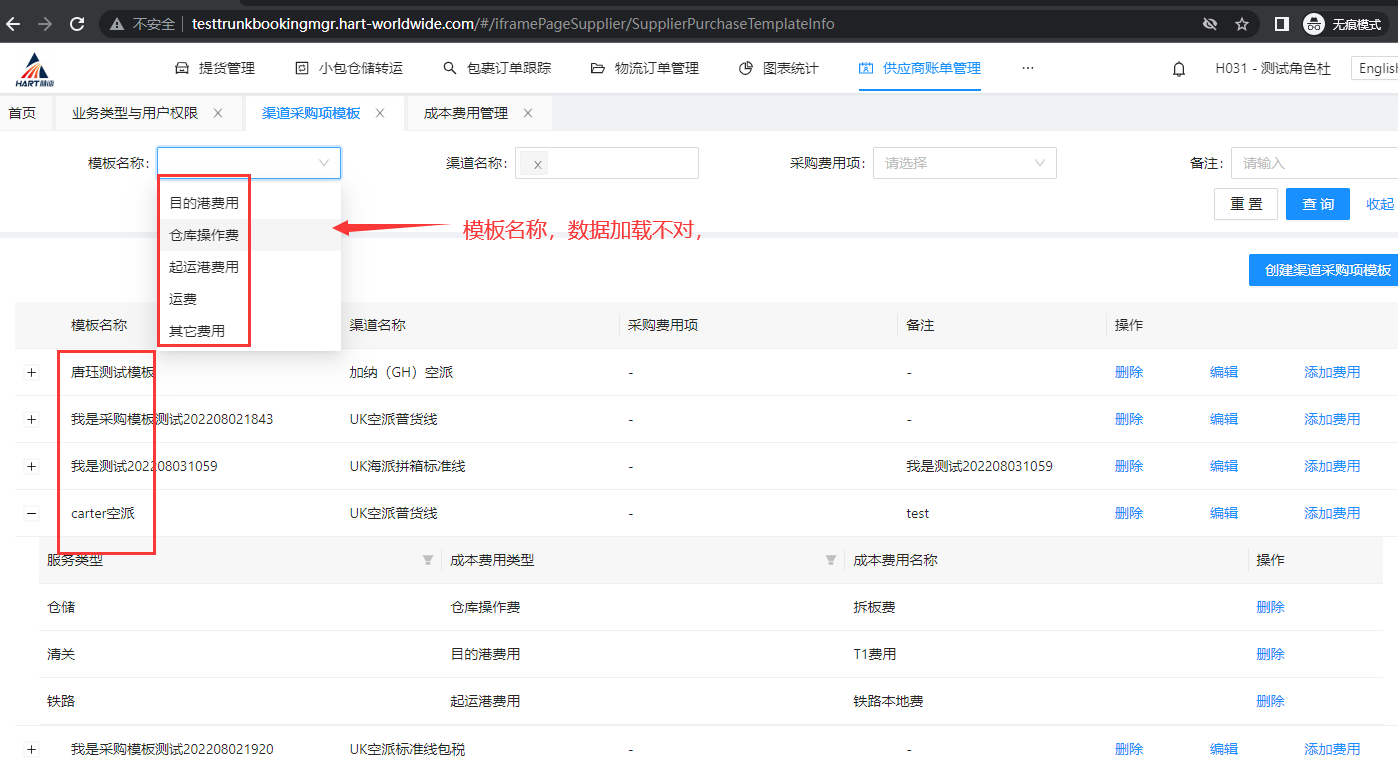The height and width of the screenshot is (763, 1398).
Task: Click the 查询 search button
Action: click(1317, 204)
